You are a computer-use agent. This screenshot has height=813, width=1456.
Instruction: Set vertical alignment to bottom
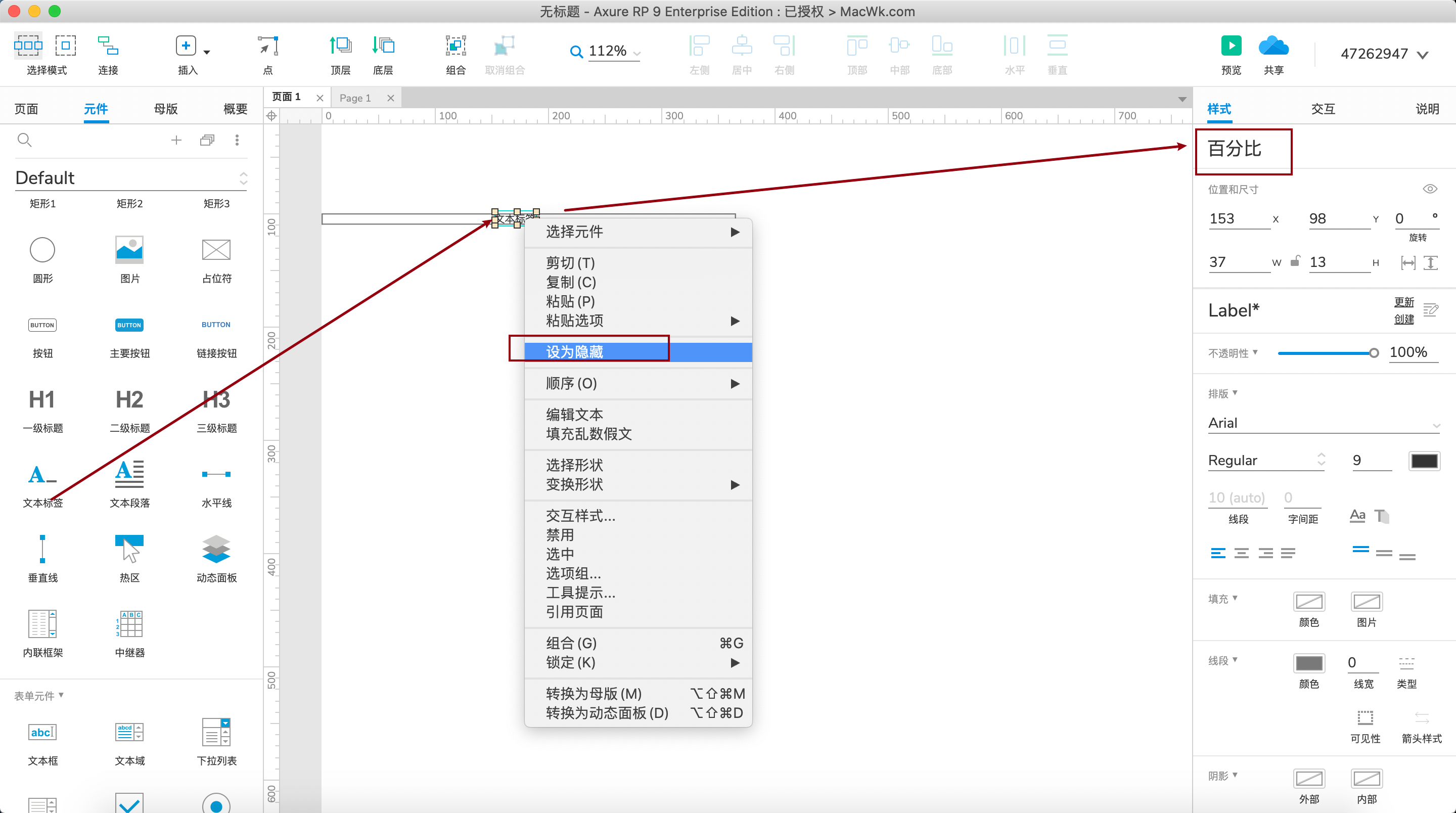(1407, 556)
